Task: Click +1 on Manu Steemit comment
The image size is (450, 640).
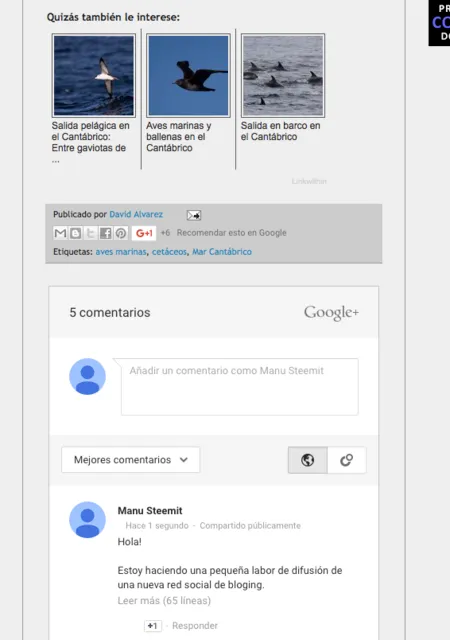Action: point(153,626)
